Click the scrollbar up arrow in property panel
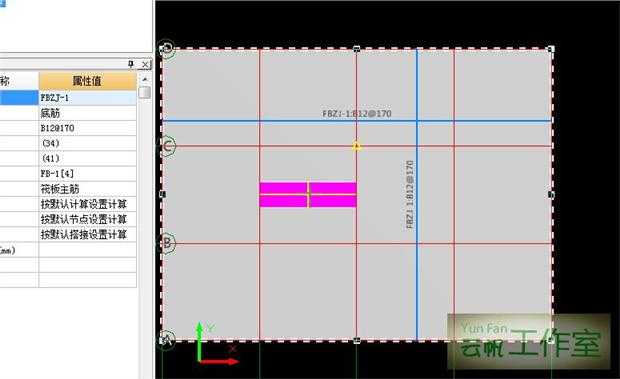Viewport: 620px width, 379px height. click(x=145, y=79)
